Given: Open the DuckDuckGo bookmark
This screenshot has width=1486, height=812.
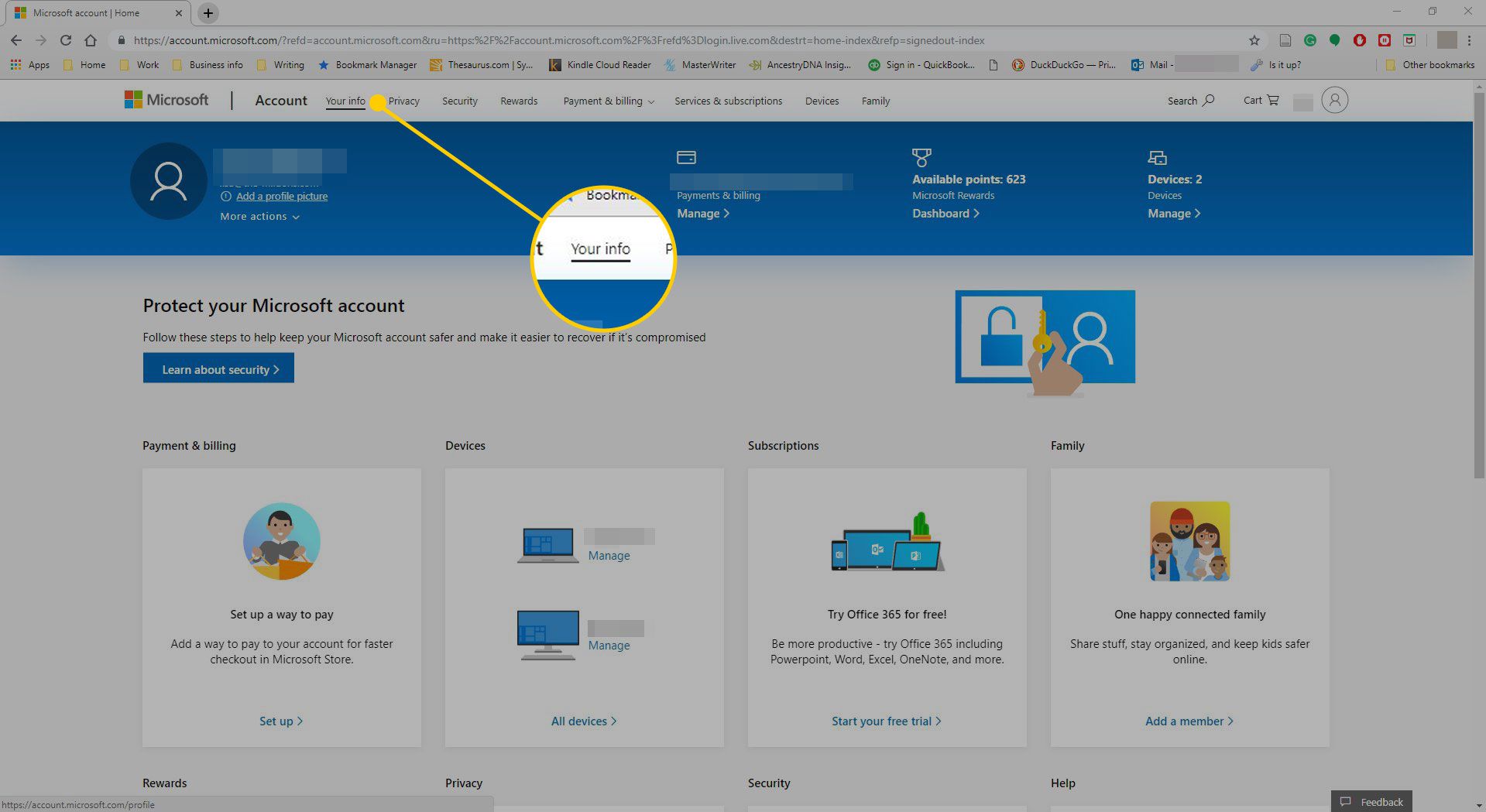Looking at the screenshot, I should click(1064, 65).
